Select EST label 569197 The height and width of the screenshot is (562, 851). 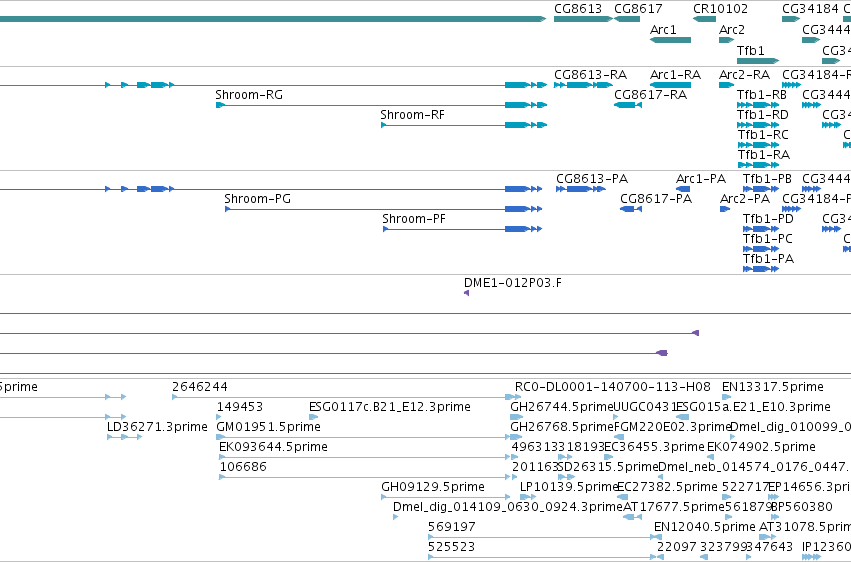[452, 528]
